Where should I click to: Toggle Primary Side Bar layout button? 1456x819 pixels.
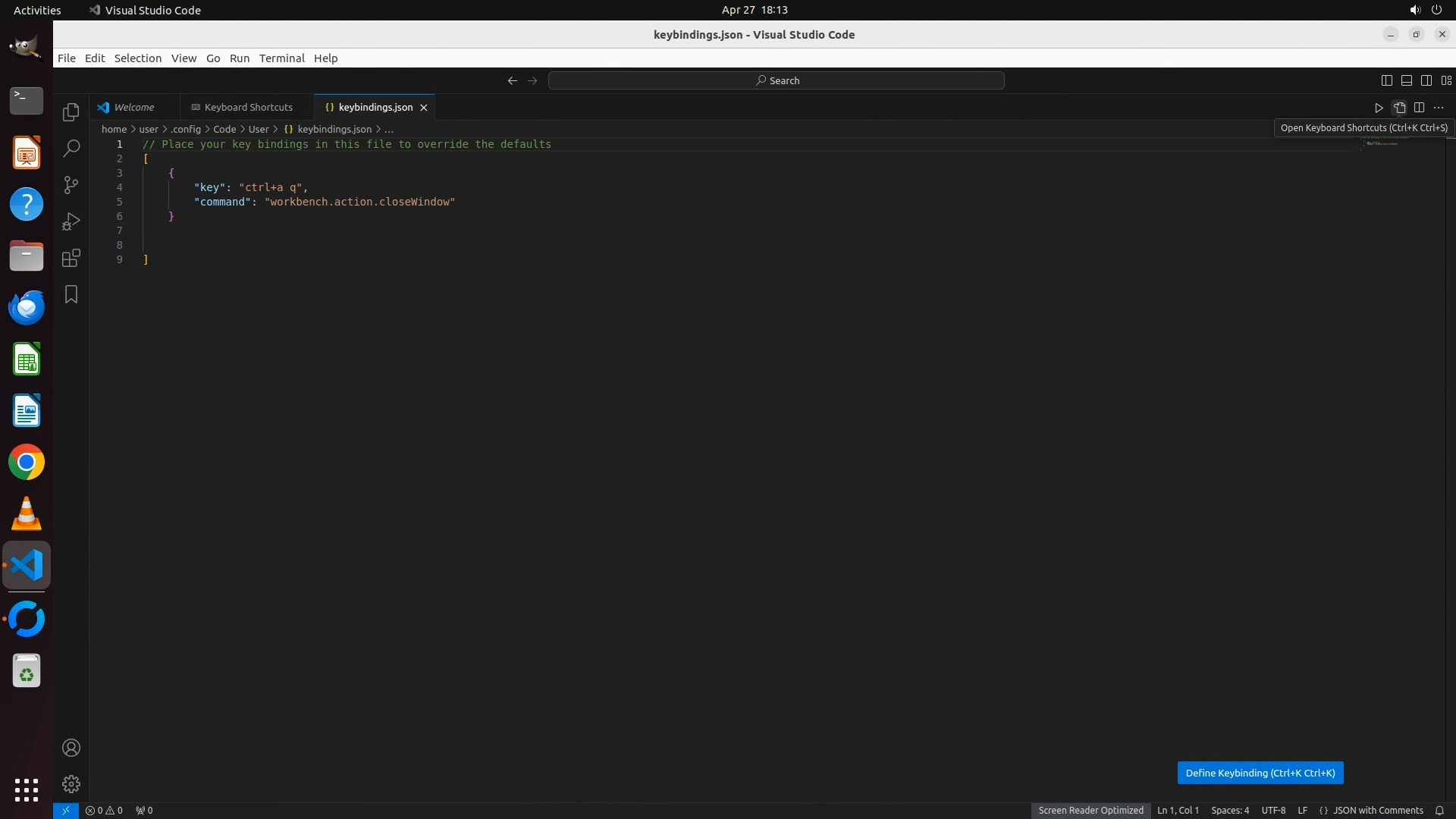click(x=1387, y=80)
